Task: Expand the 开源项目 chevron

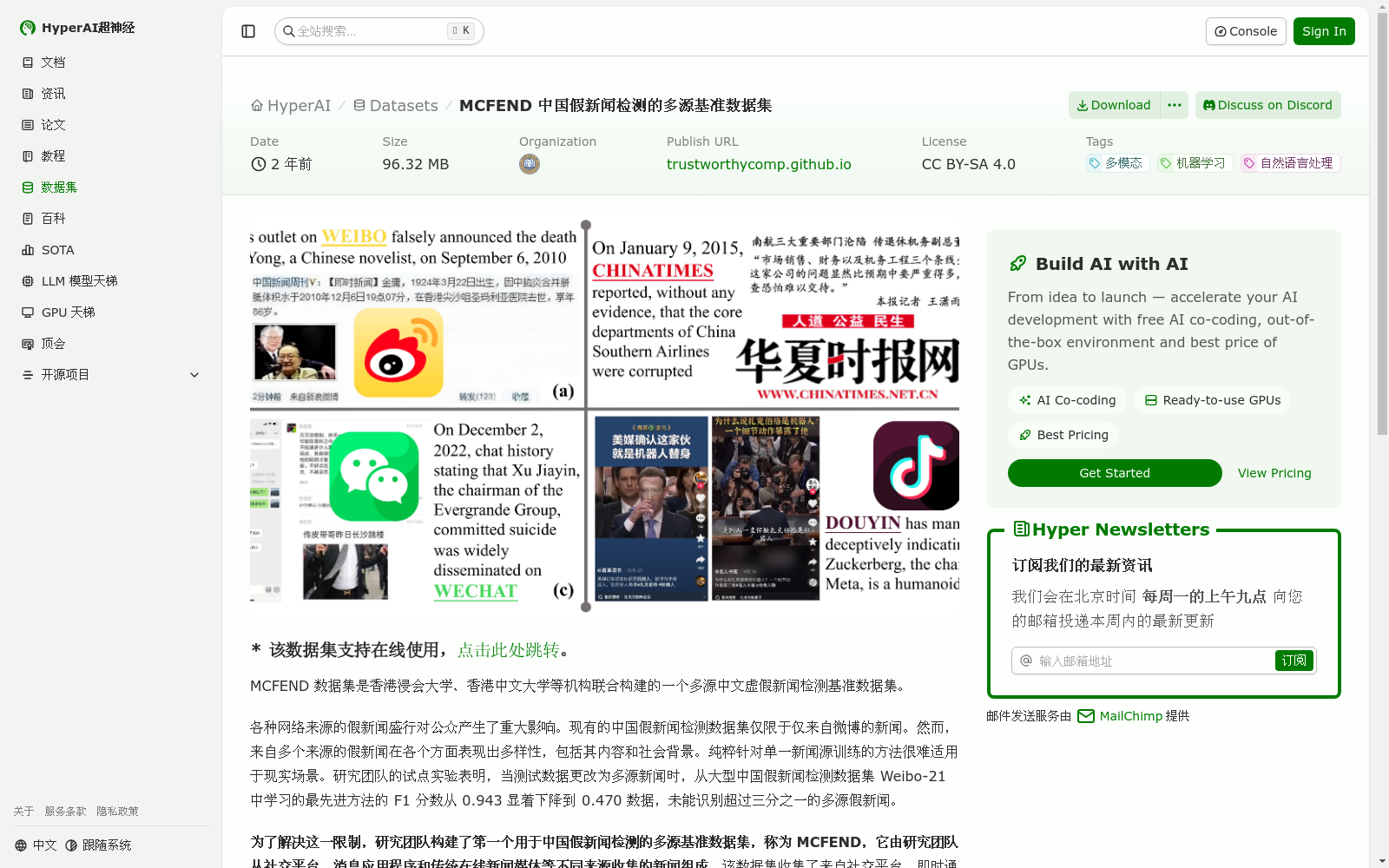Action: (x=194, y=375)
